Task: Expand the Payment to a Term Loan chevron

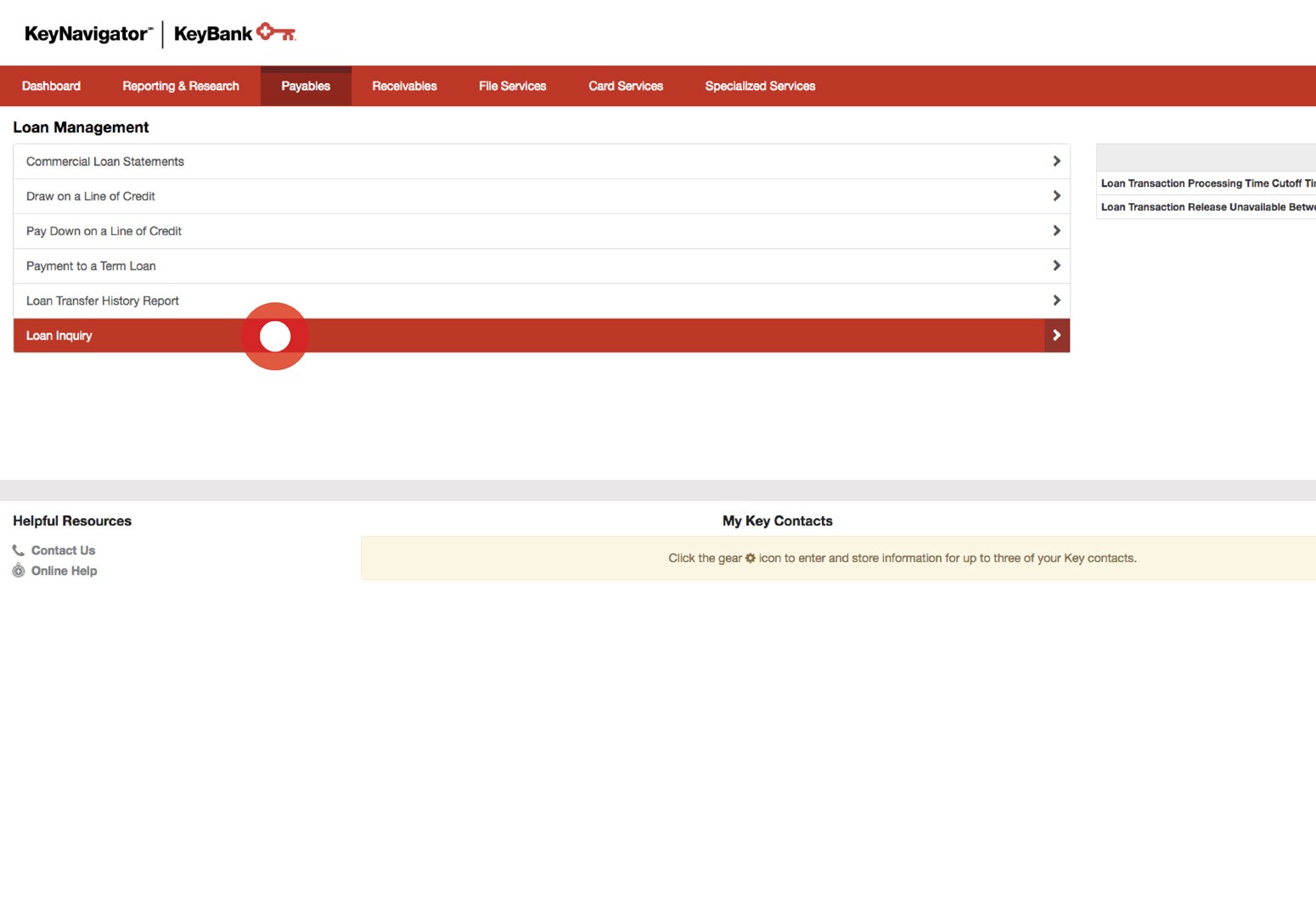Action: coord(1056,265)
